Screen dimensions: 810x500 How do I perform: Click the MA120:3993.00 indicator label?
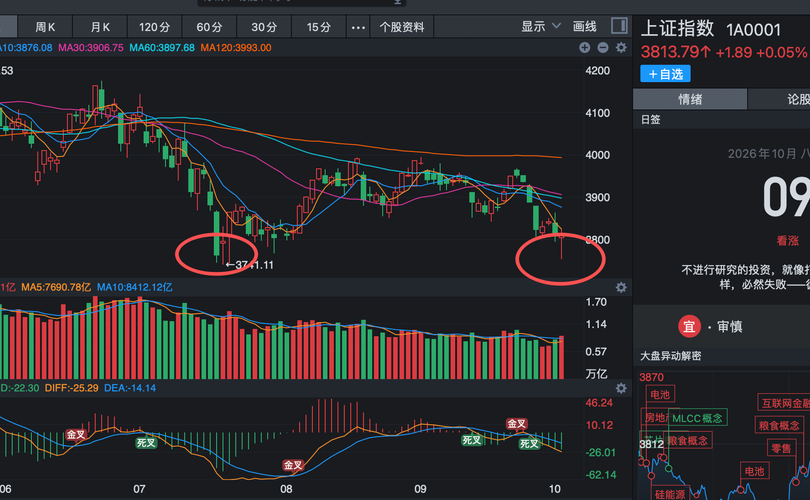tap(236, 48)
